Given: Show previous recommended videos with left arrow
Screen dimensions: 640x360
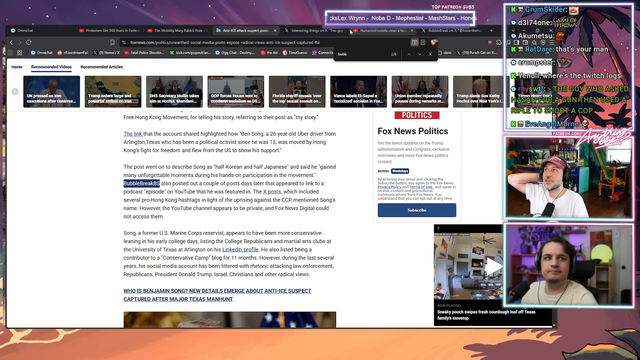Looking at the screenshot, I should click(15, 91).
